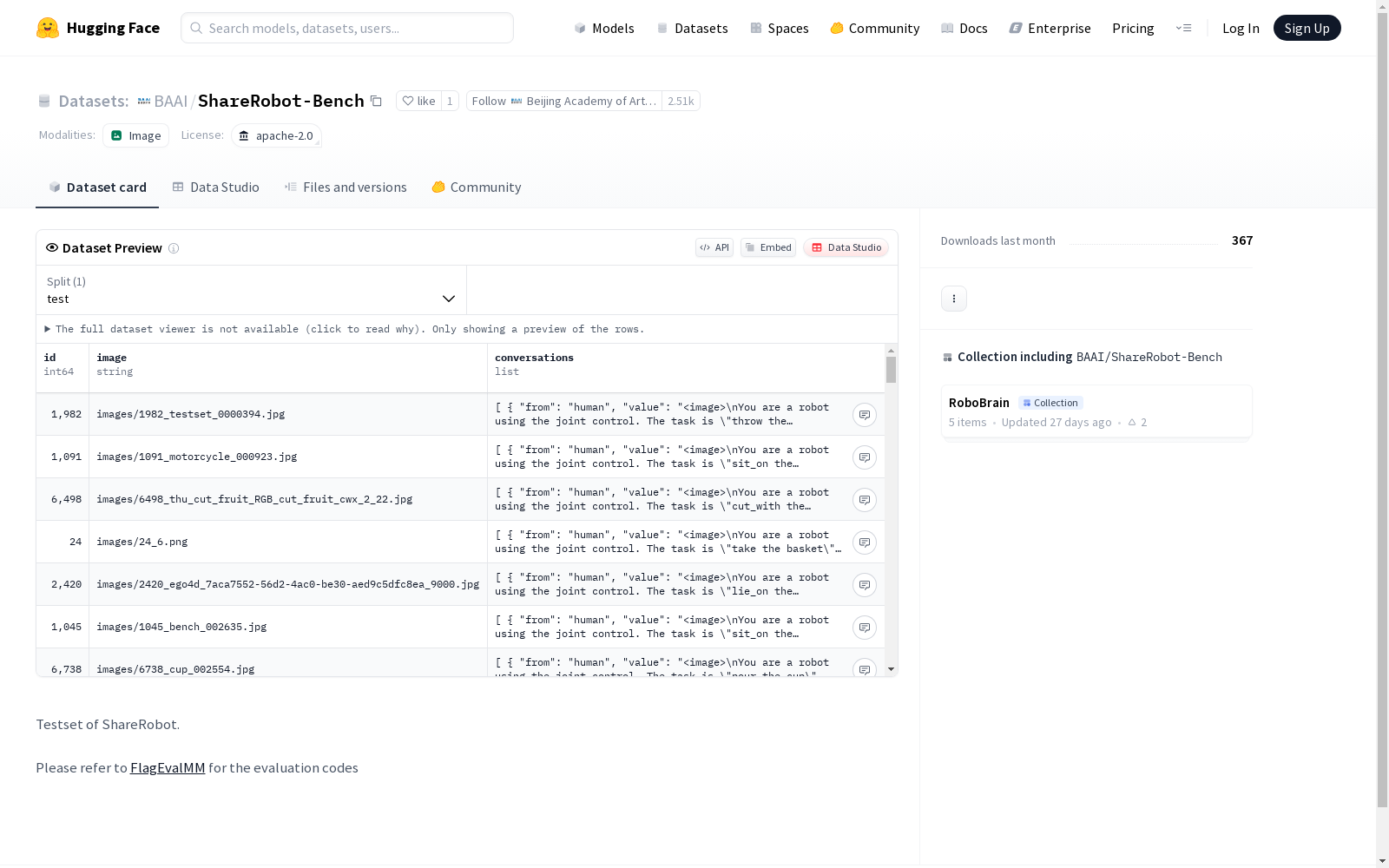Click the Hugging Face logo icon
The width and height of the screenshot is (1389, 868).
pos(48,28)
